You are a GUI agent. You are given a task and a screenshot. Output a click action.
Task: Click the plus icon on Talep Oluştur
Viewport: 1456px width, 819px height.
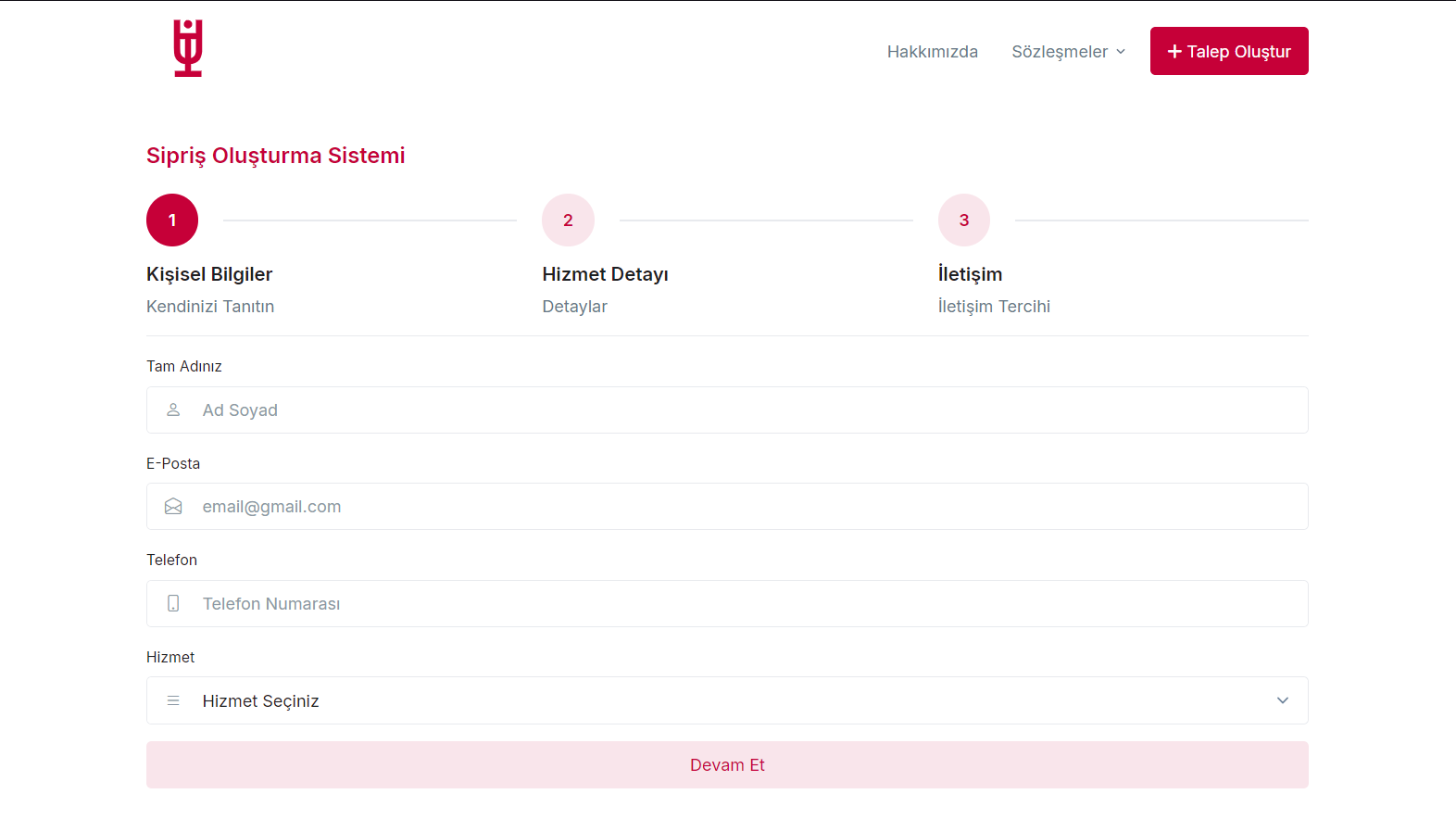pos(1174,52)
